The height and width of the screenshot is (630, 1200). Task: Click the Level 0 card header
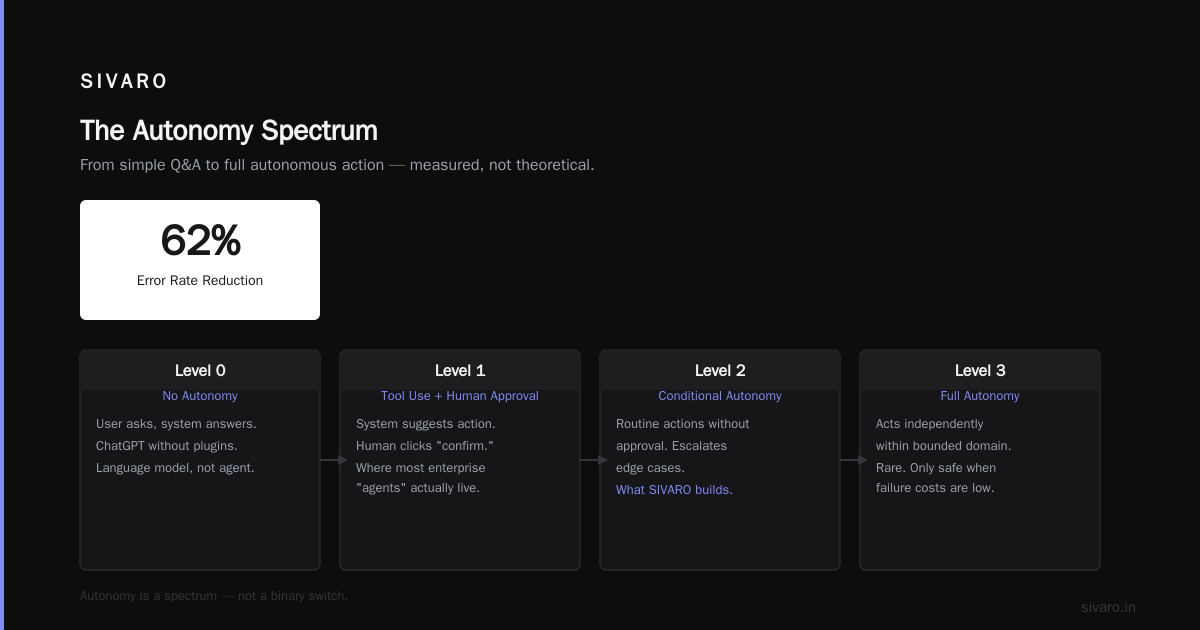[200, 370]
